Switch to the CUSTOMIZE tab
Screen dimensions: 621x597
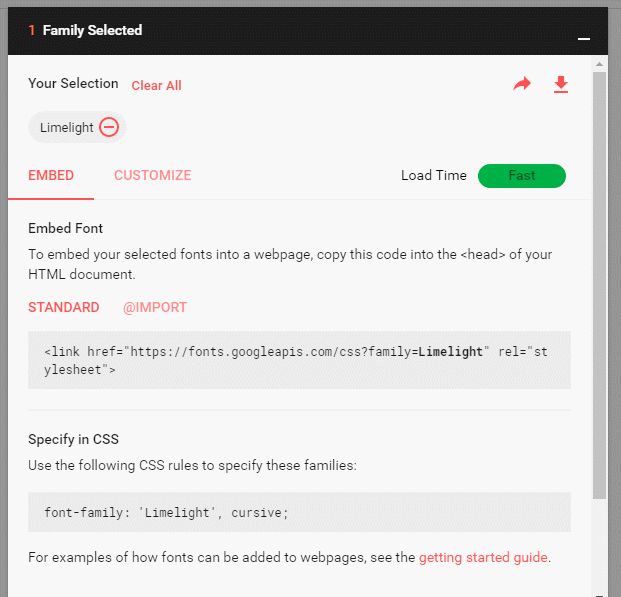tap(152, 175)
